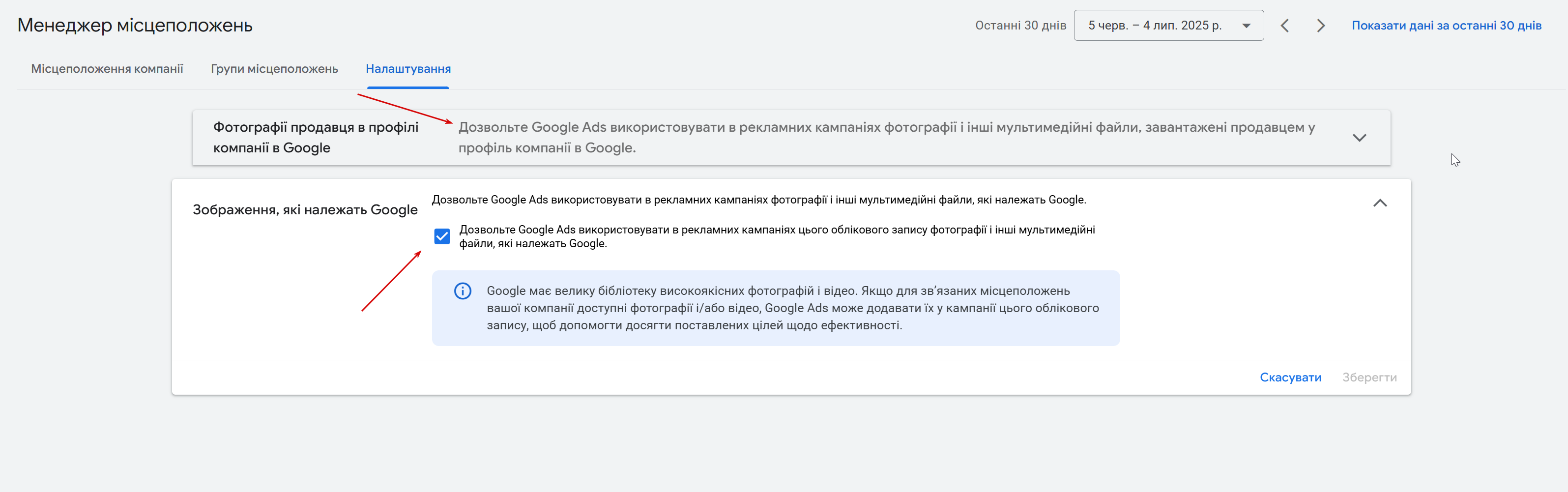Click Показати дані за останні 30 днів link
1568x492 pixels.
tap(1447, 26)
